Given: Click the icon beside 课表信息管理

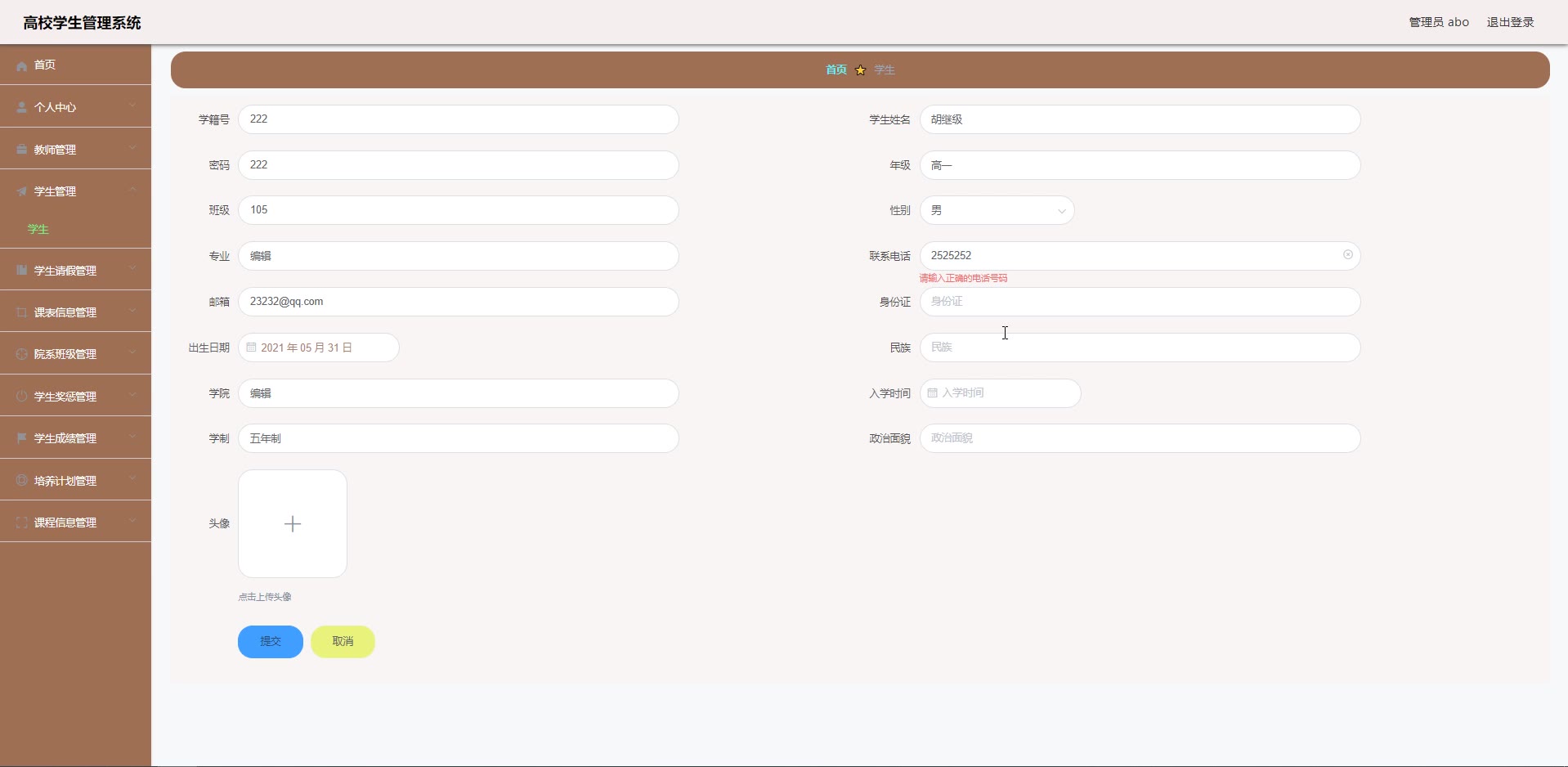Looking at the screenshot, I should pos(22,312).
